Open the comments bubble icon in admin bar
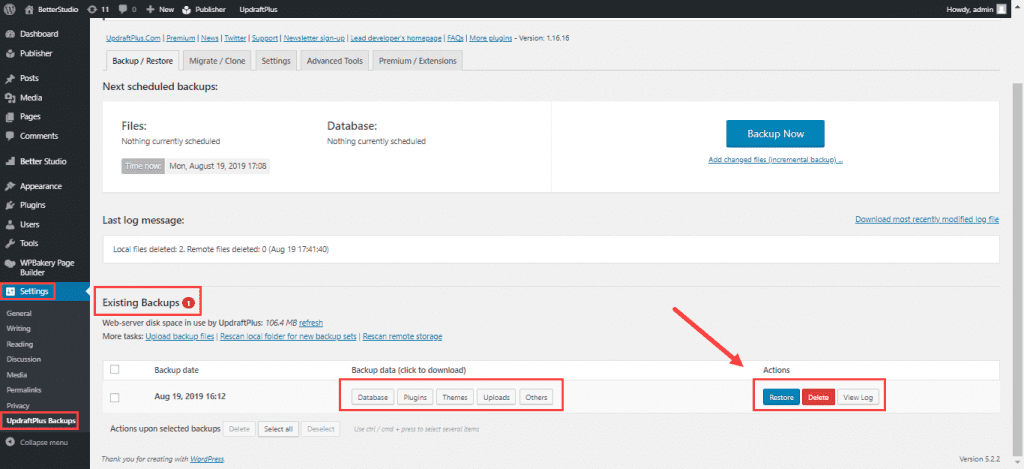Image resolution: width=1024 pixels, height=469 pixels. pos(123,9)
